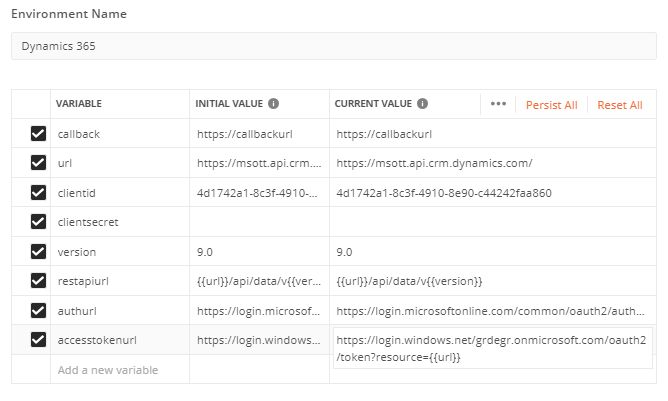This screenshot has width=668, height=401.
Task: Edit the accesstokenurl current value field
Action: coord(492,348)
